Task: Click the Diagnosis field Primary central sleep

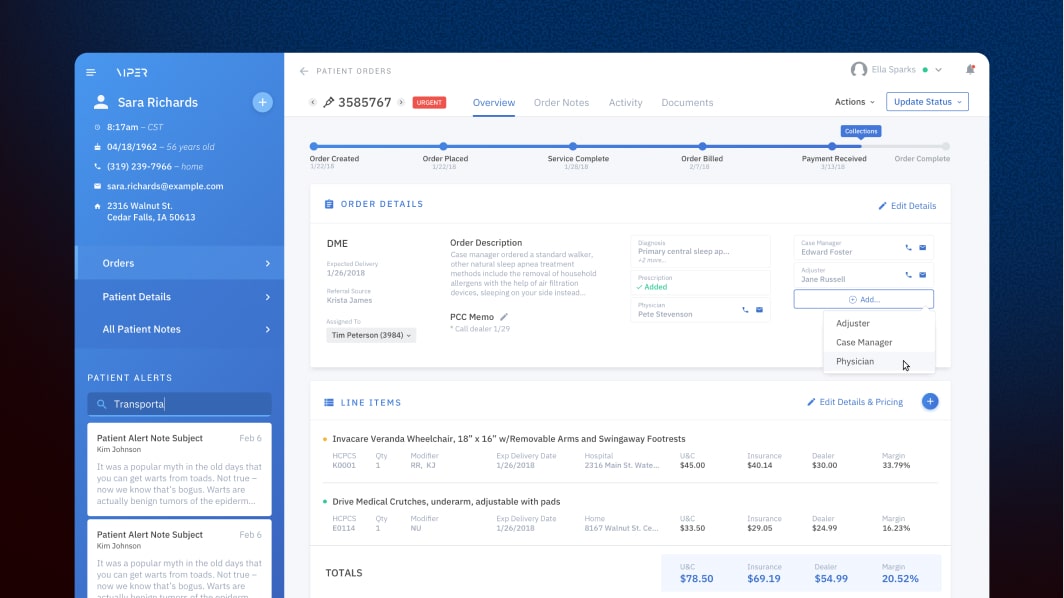Action: point(700,251)
